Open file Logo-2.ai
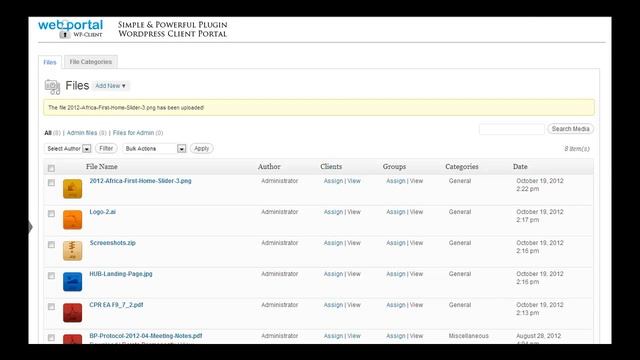Viewport: 640px width, 360px height. [102, 212]
